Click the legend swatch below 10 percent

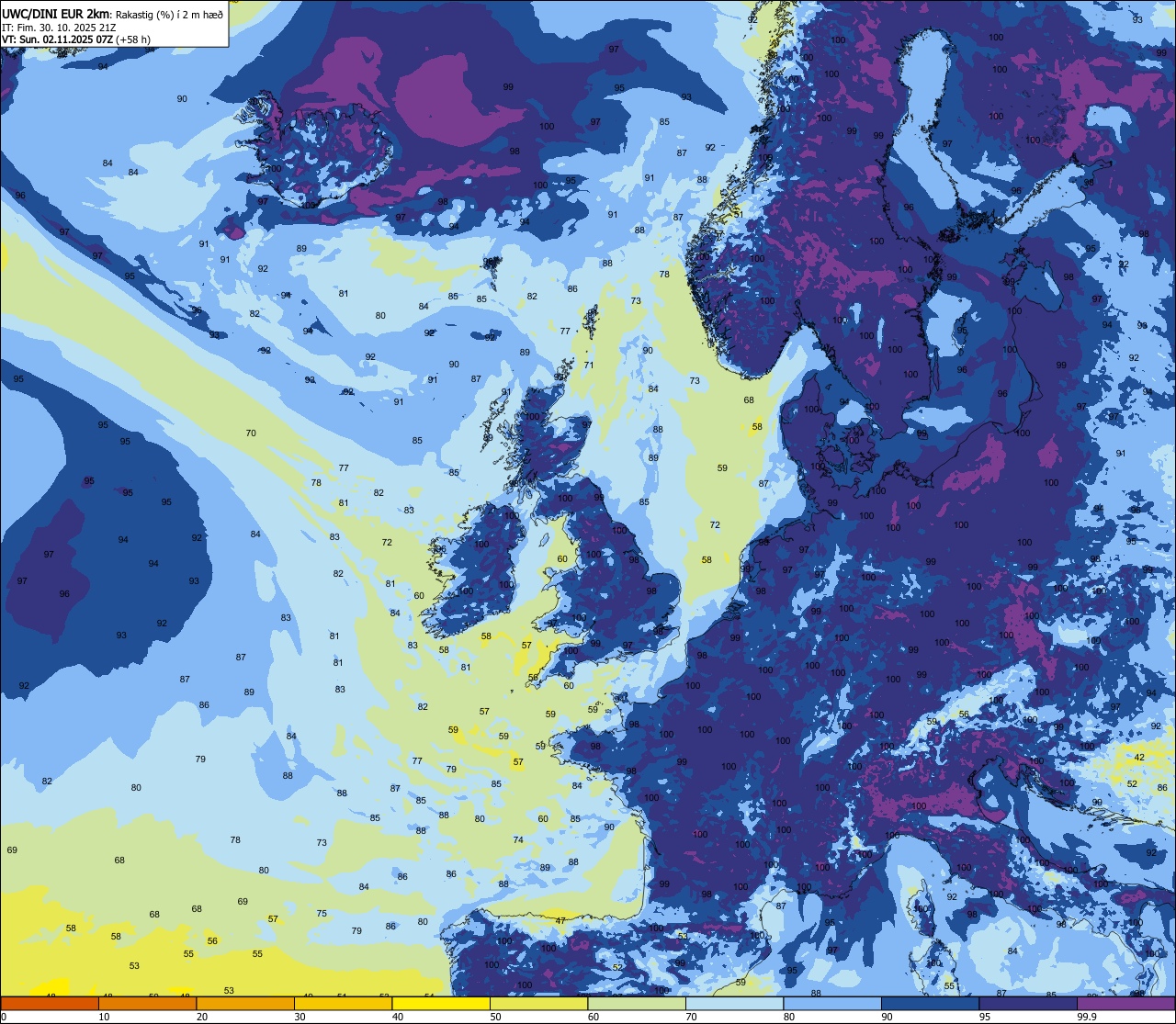50,1003
